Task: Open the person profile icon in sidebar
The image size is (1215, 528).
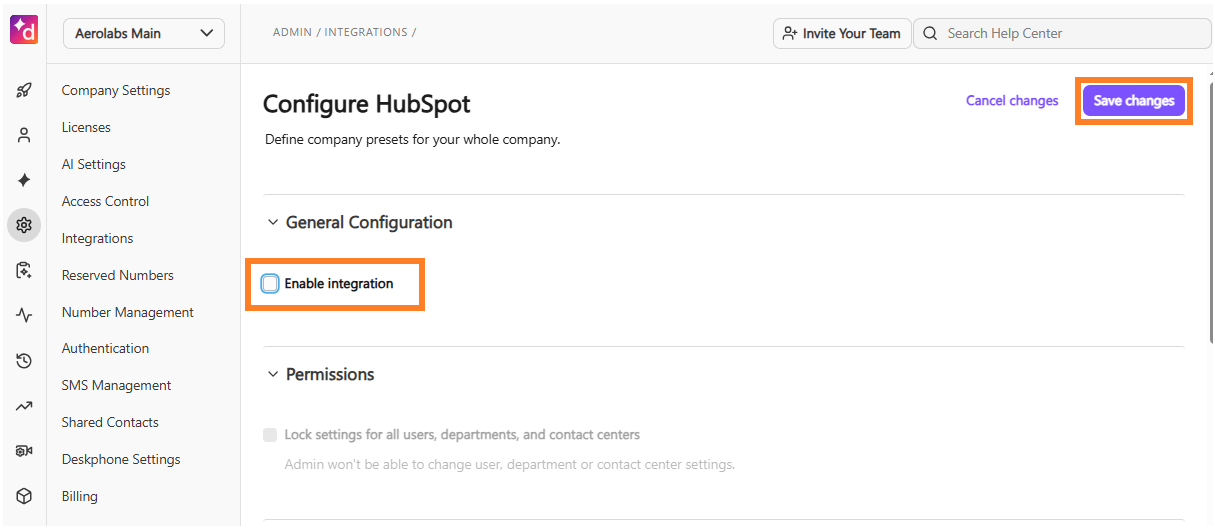Action: point(24,135)
